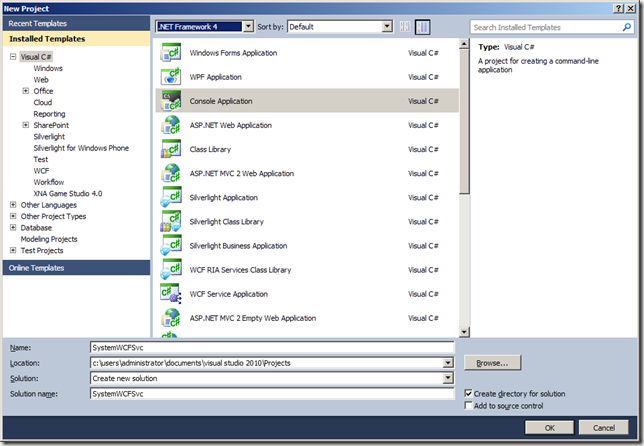
Task: Open the Online Templates section
Action: click(x=76, y=268)
